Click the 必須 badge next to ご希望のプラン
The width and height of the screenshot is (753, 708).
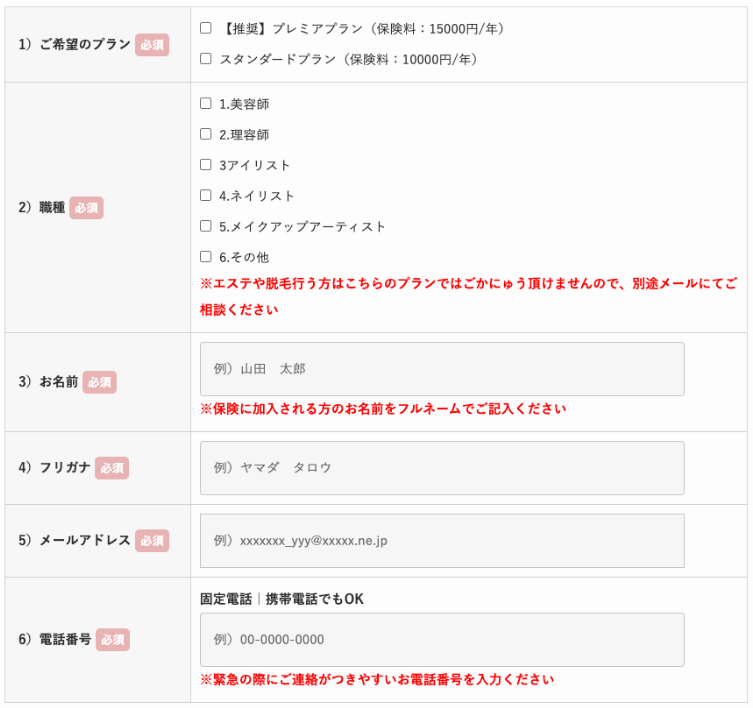[x=152, y=45]
